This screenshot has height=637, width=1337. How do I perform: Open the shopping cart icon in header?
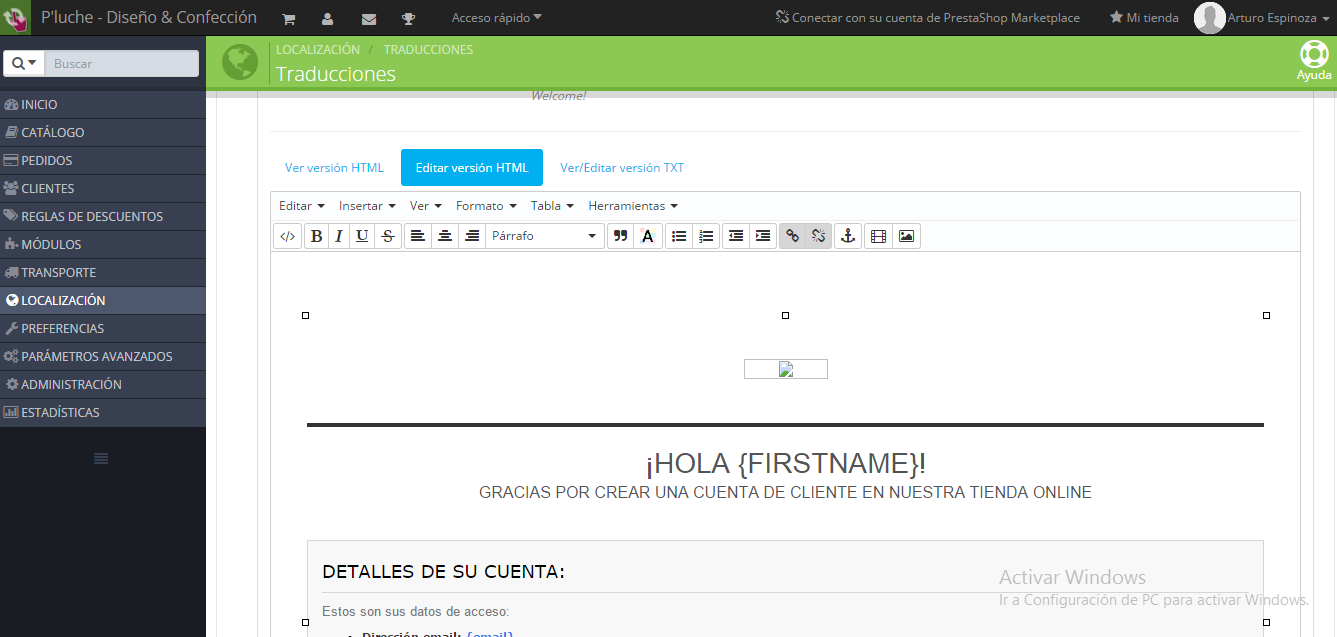click(x=288, y=18)
